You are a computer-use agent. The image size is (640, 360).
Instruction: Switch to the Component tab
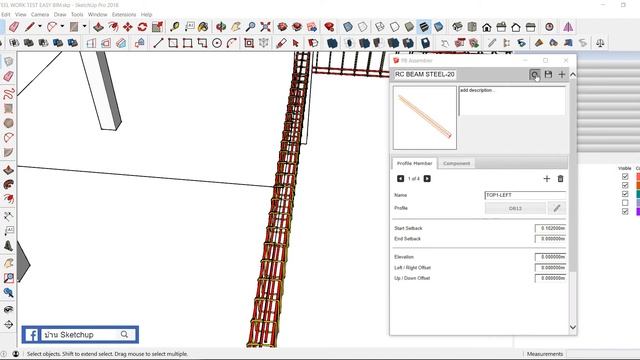tap(456, 163)
